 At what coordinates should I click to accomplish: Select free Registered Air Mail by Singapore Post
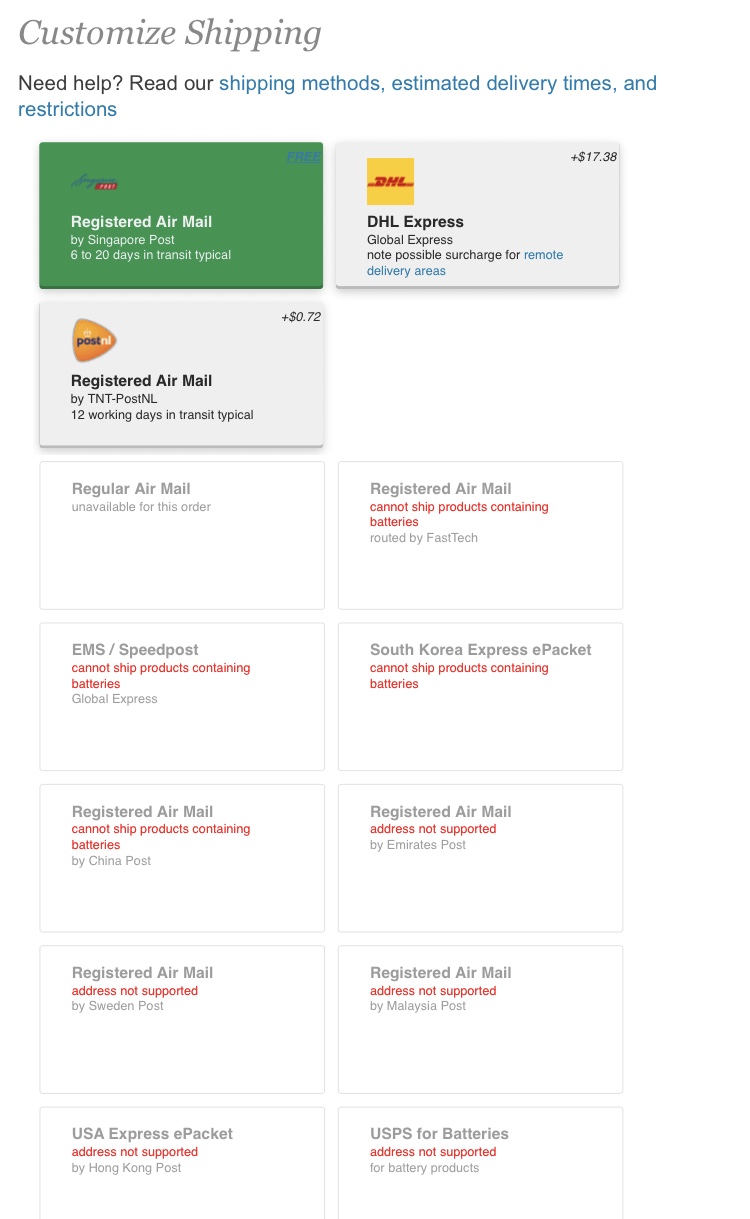[x=181, y=236]
